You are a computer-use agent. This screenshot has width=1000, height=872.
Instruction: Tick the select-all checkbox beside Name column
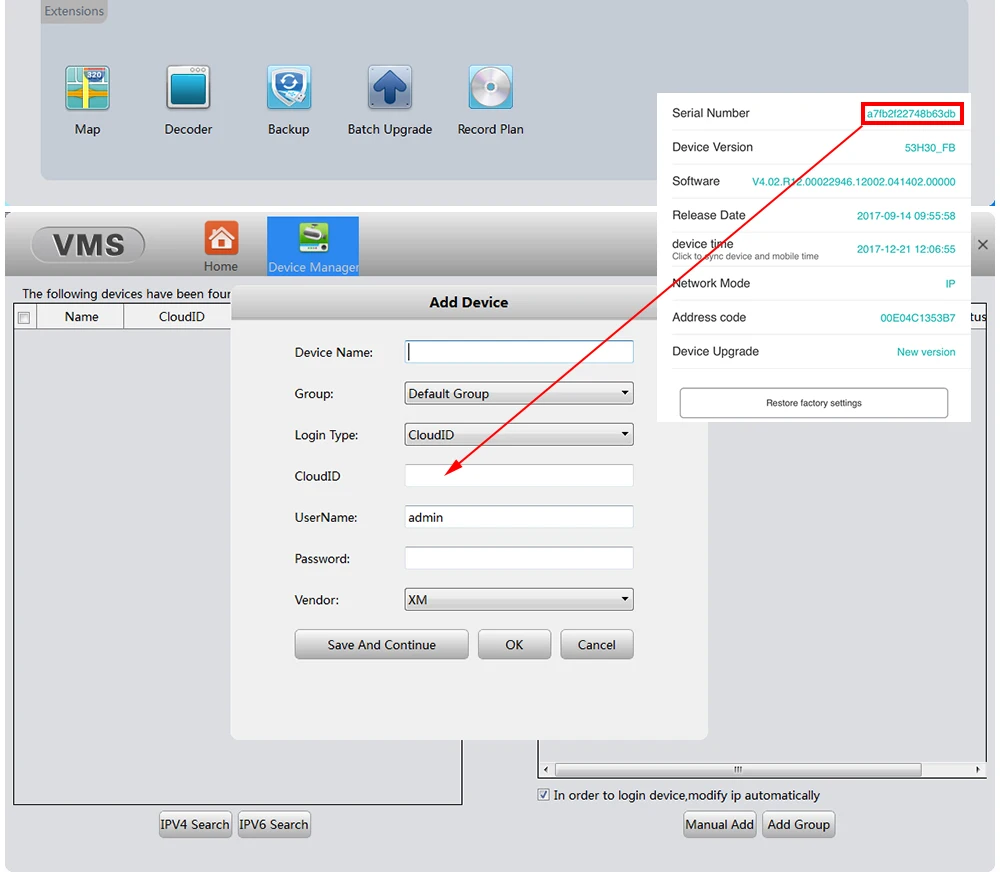(24, 318)
